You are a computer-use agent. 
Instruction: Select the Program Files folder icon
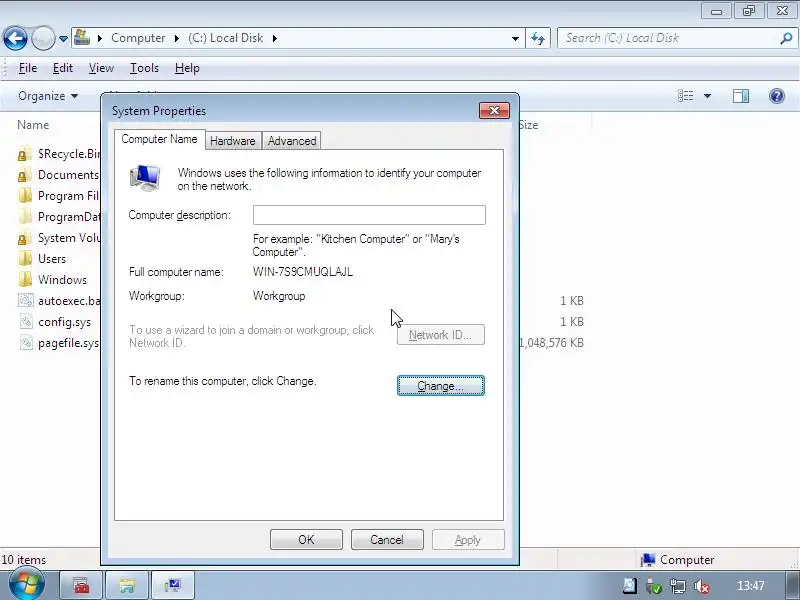pyautogui.click(x=24, y=196)
